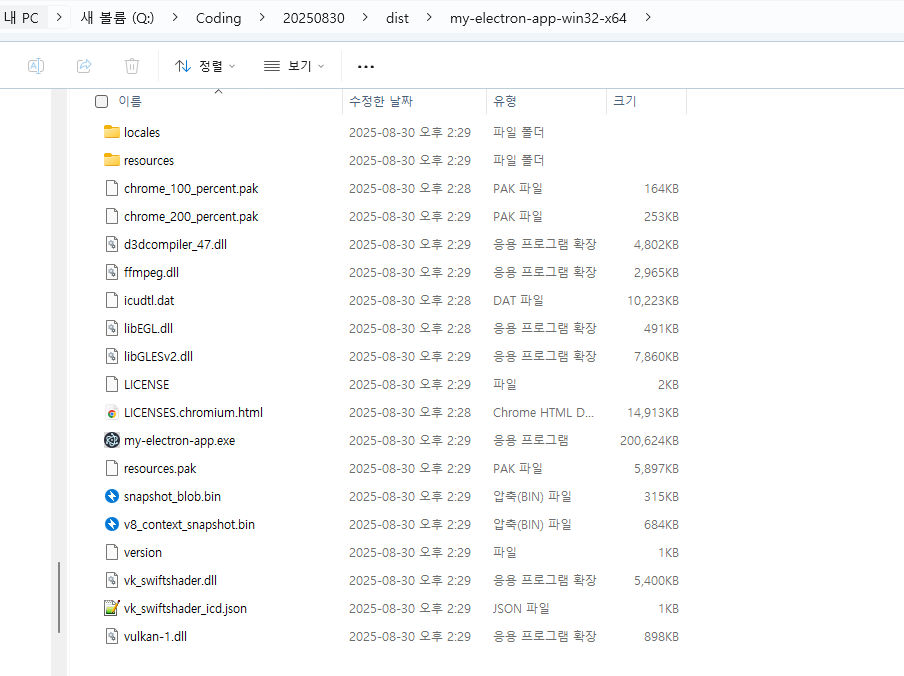Image resolution: width=904 pixels, height=676 pixels.
Task: Open the 정렬 sort dropdown
Action: click(x=205, y=66)
